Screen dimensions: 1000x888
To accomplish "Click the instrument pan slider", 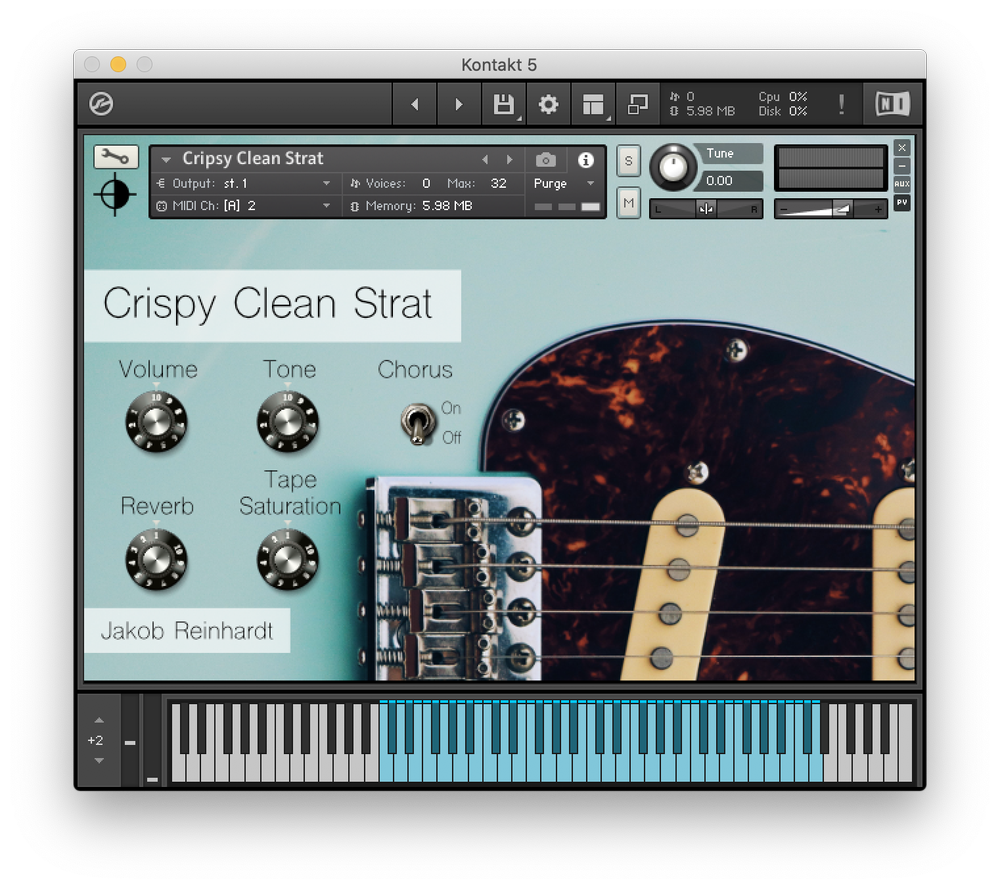I will coord(705,209).
